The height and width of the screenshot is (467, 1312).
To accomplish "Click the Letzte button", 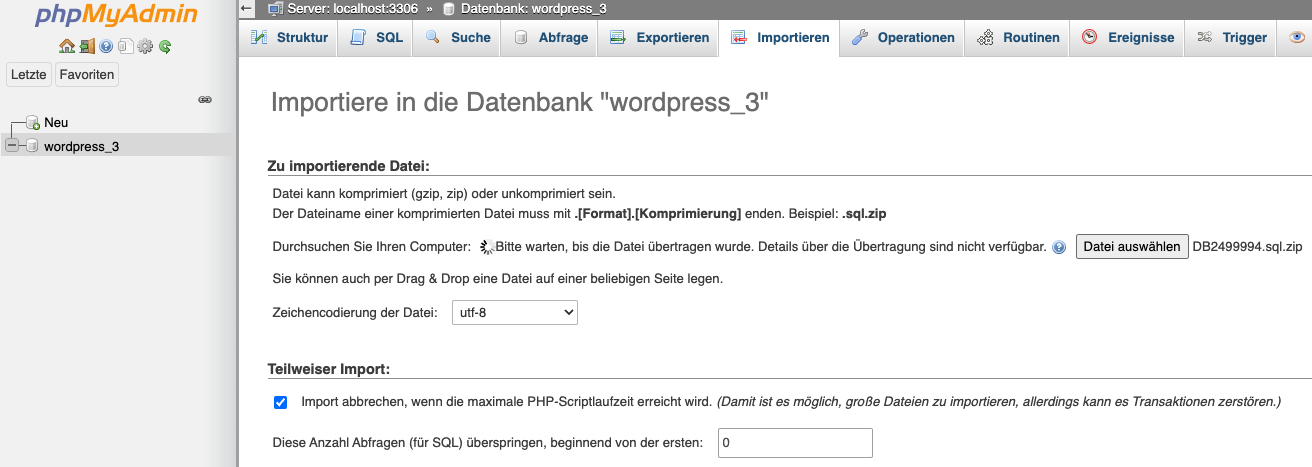I will [29, 74].
